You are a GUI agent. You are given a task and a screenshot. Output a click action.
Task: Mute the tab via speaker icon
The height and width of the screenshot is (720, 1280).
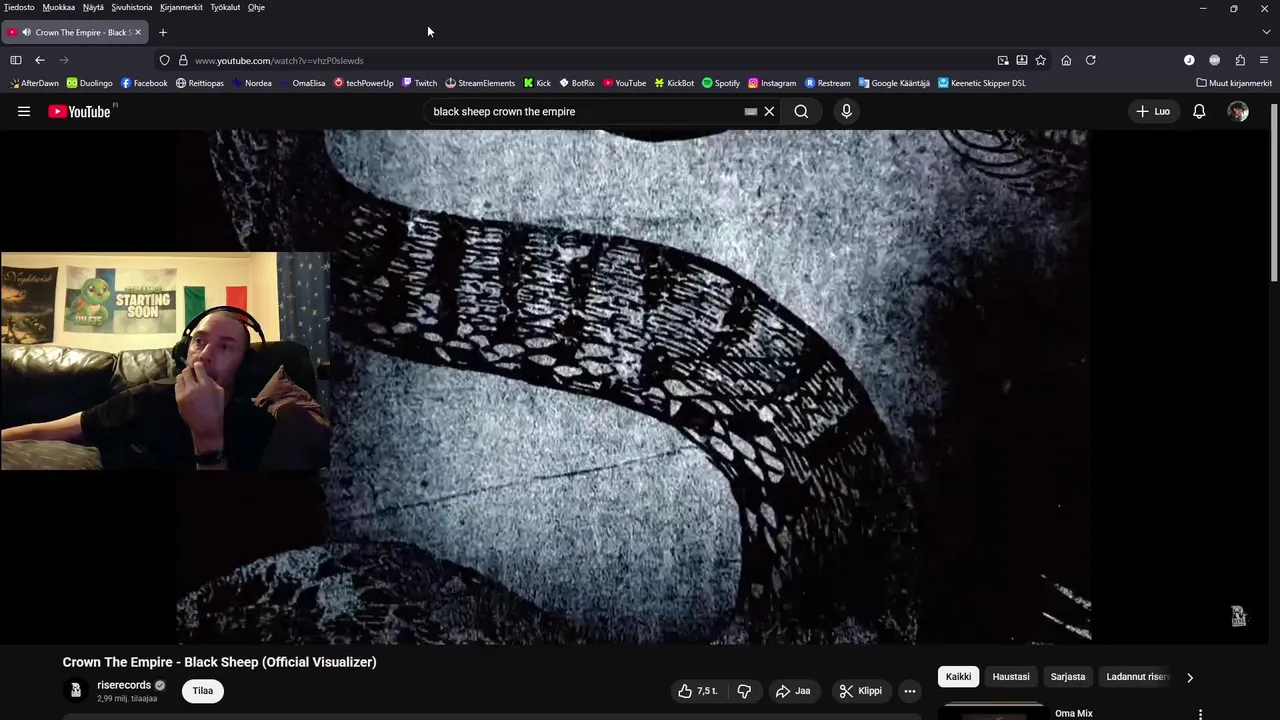[26, 32]
